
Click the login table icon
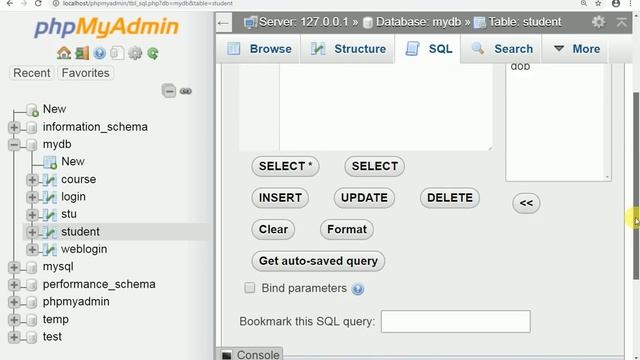point(50,197)
